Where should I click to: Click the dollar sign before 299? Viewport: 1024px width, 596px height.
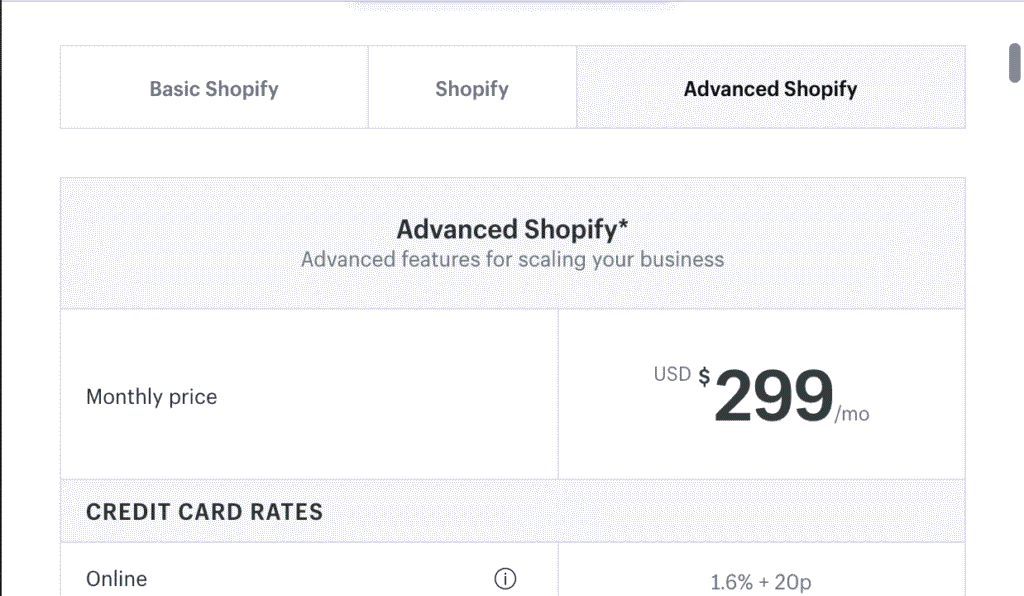[704, 377]
